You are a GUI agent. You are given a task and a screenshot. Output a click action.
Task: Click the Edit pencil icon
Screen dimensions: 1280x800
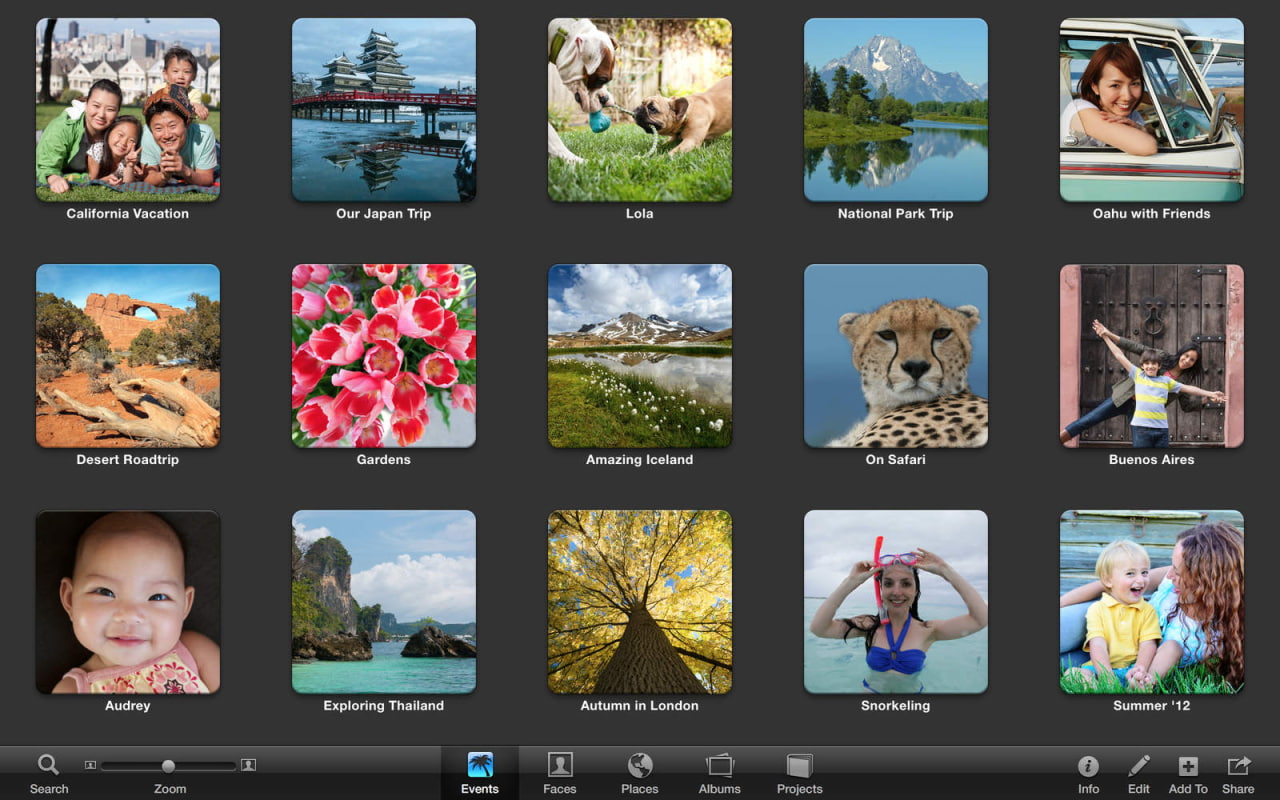pyautogui.click(x=1138, y=767)
